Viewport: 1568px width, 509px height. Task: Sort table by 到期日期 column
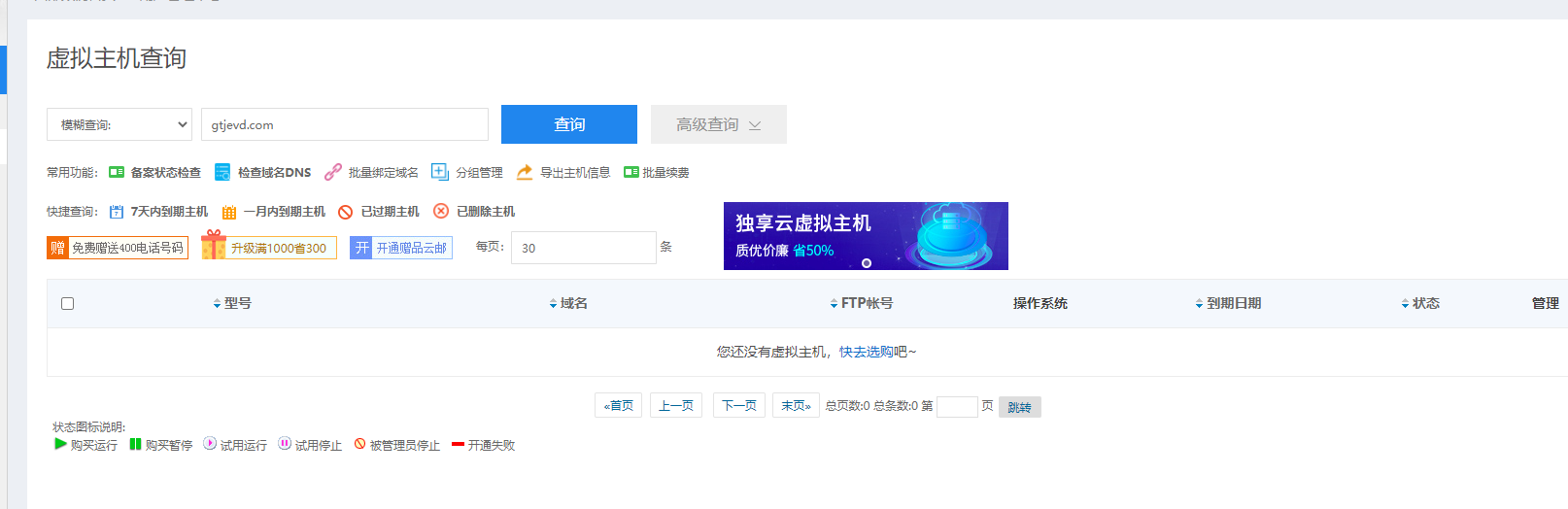[1228, 303]
